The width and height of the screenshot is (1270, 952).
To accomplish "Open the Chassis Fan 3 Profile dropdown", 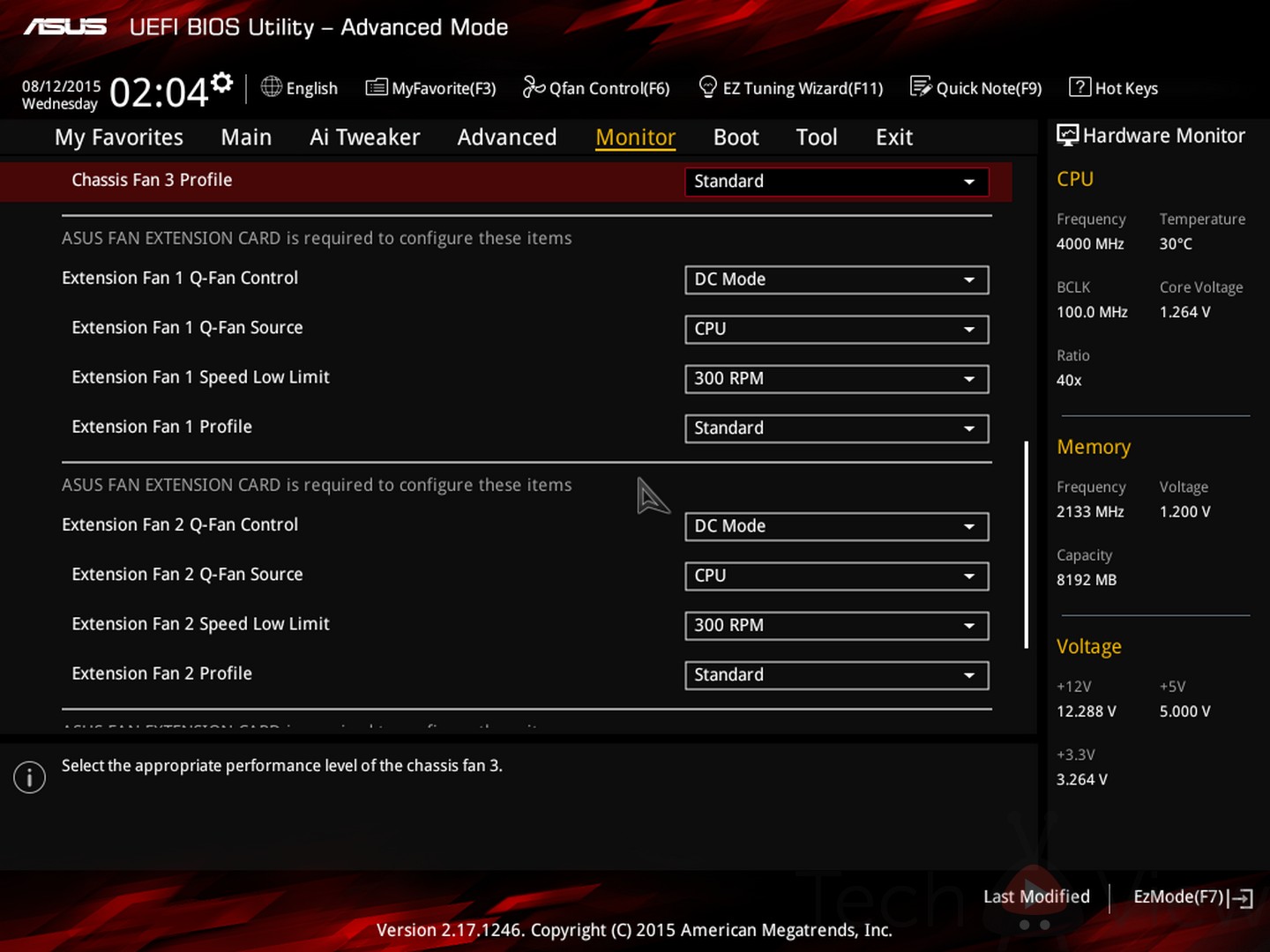I will pyautogui.click(x=836, y=182).
